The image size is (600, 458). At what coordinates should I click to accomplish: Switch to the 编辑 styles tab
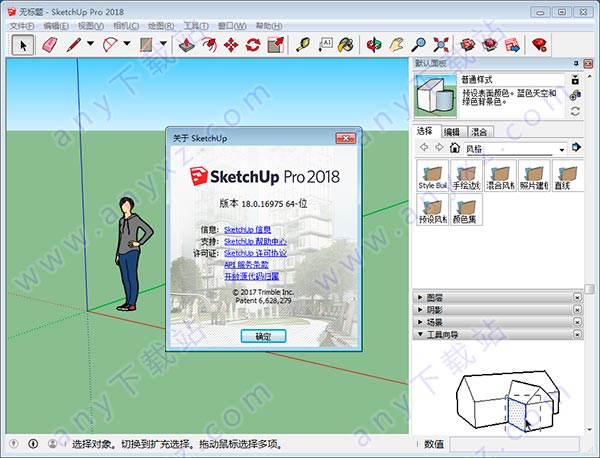[x=453, y=132]
